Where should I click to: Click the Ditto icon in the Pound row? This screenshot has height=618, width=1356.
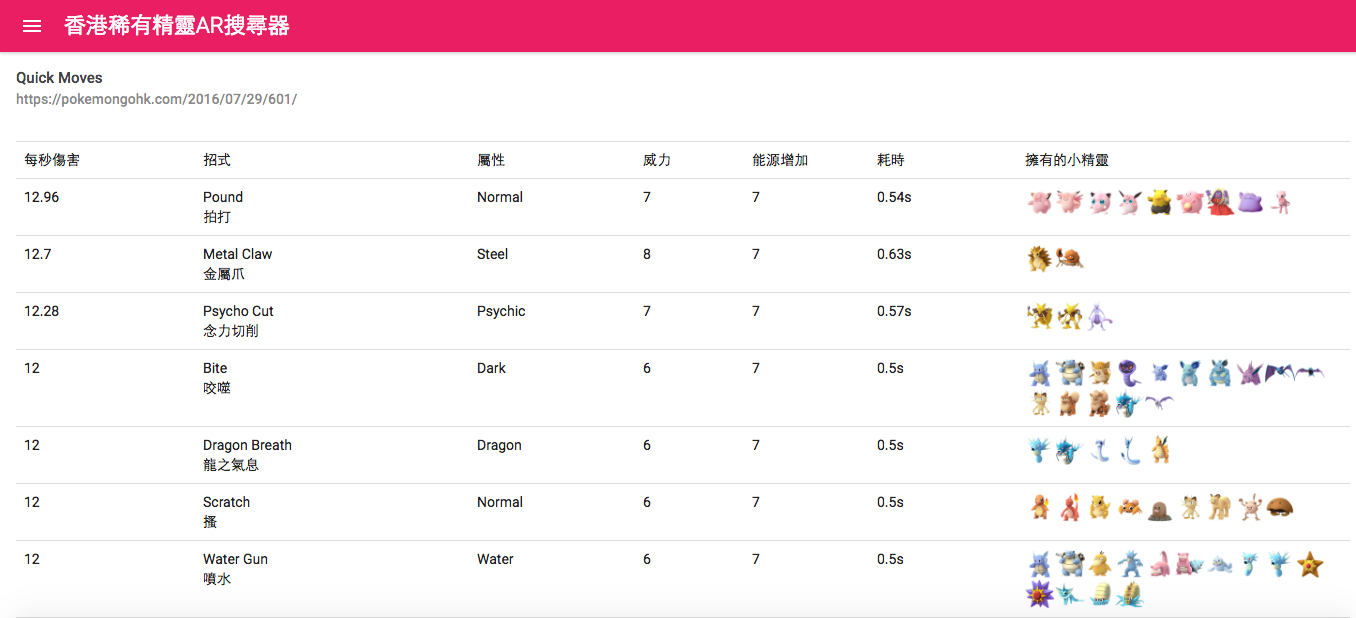pos(1250,203)
